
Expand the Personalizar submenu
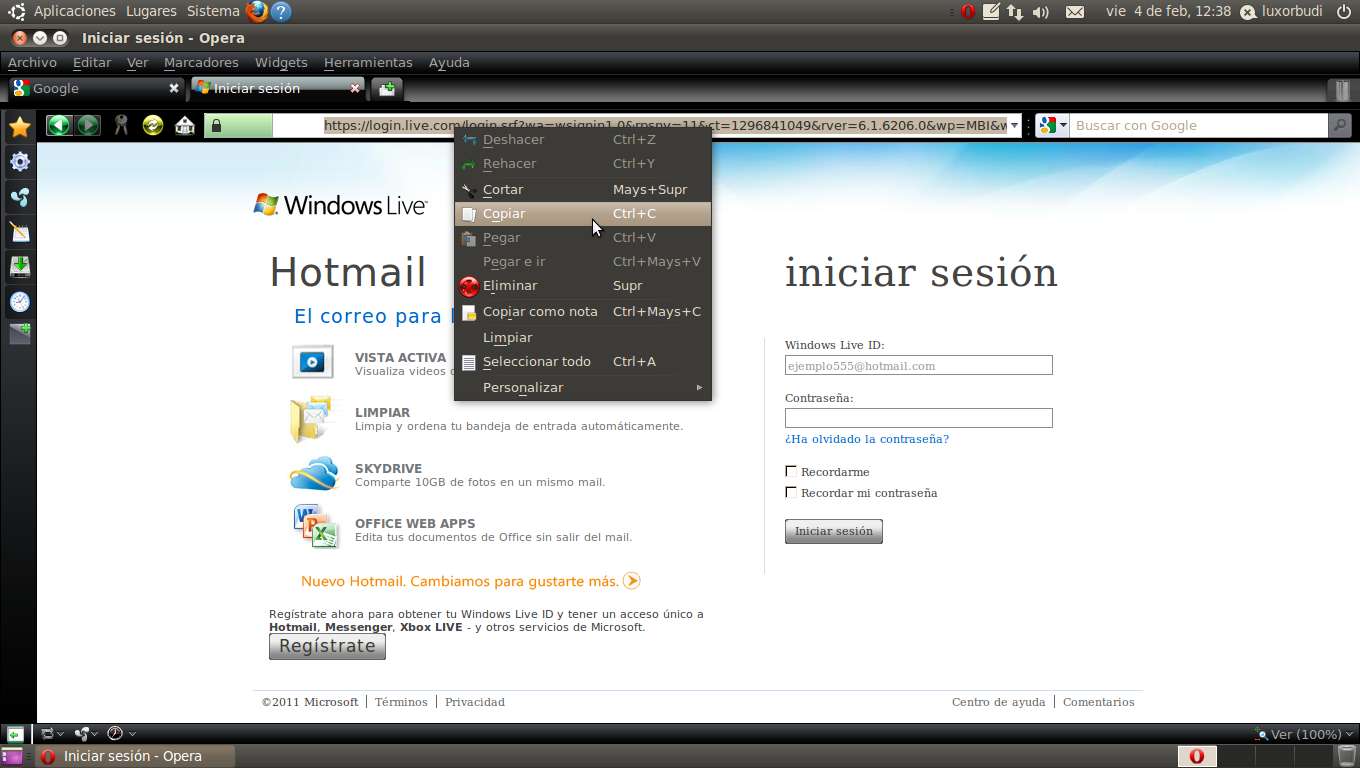[x=583, y=387]
